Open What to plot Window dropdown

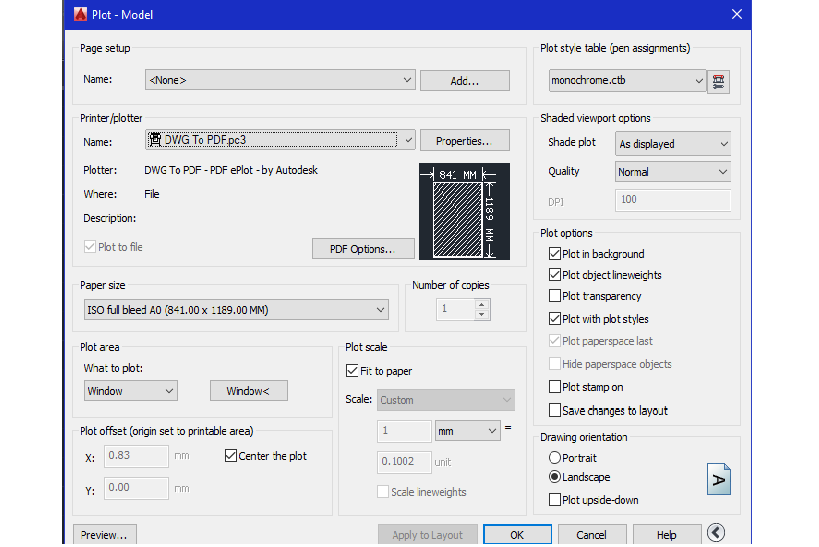131,391
